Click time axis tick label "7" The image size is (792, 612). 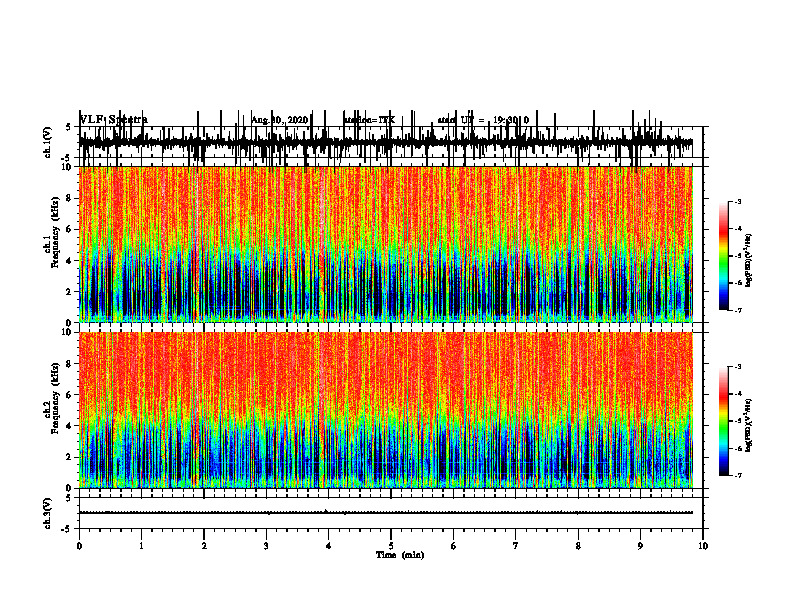coord(516,546)
